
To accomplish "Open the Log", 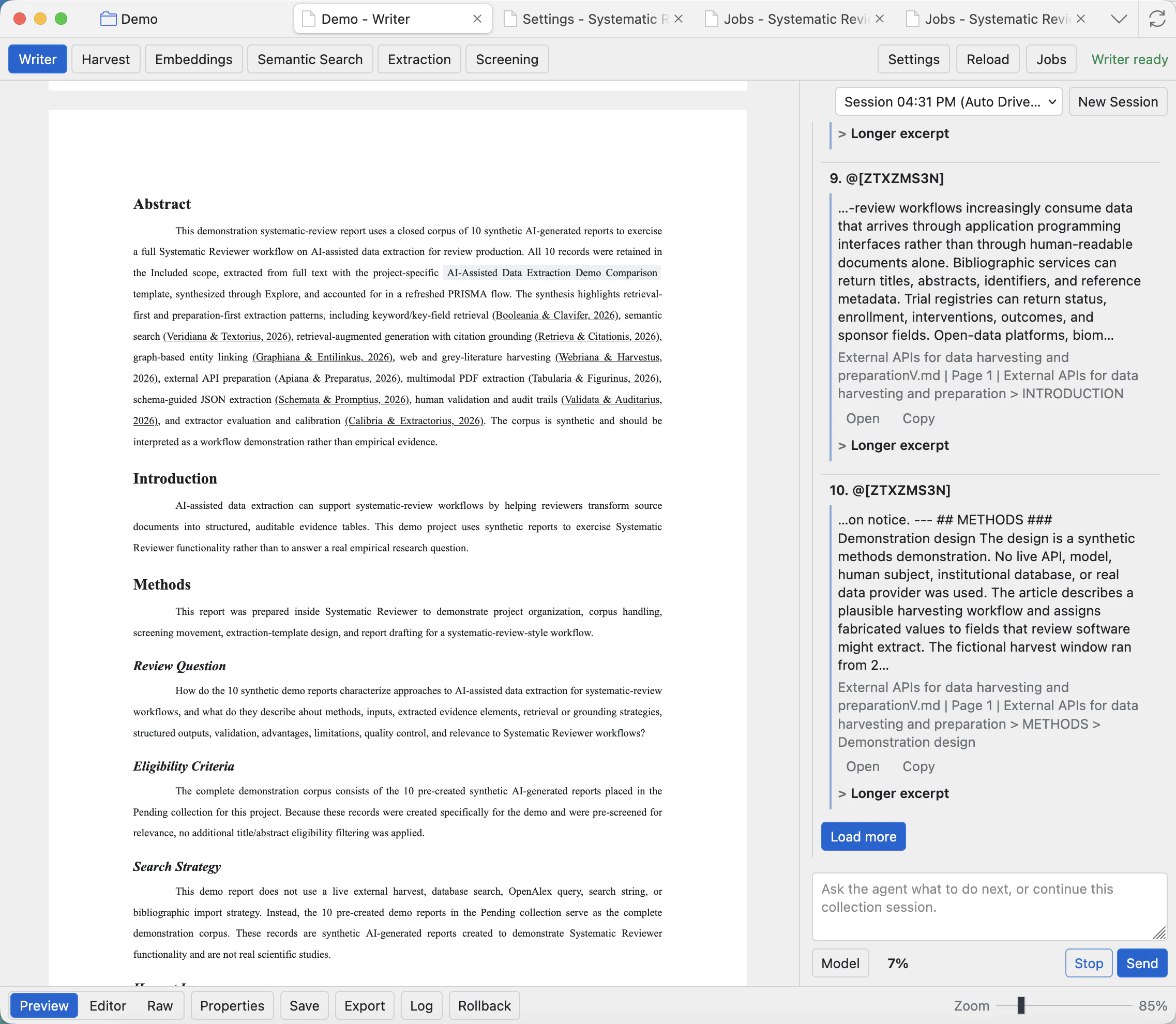I will tap(421, 1006).
